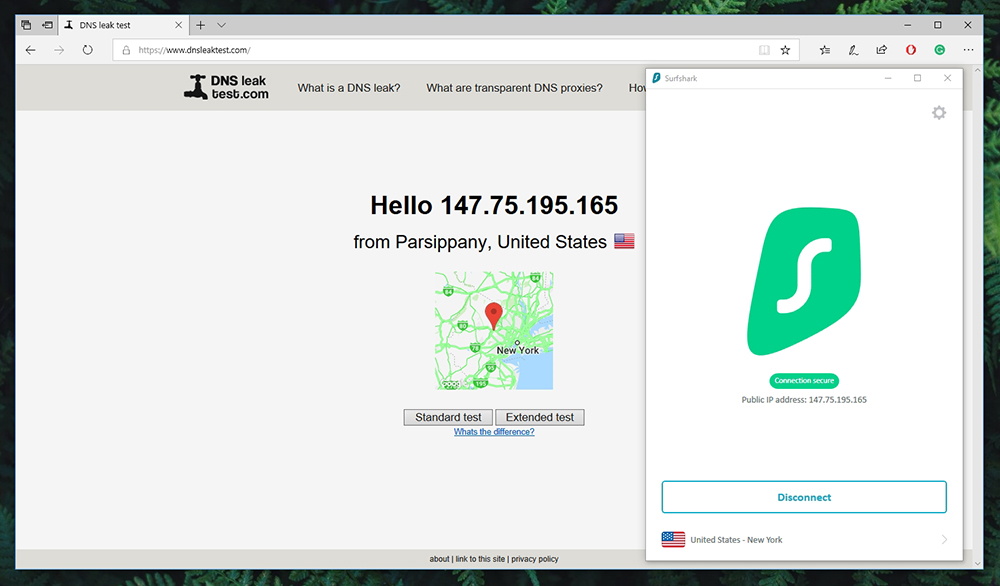Go back using the browser back arrow

click(30, 50)
